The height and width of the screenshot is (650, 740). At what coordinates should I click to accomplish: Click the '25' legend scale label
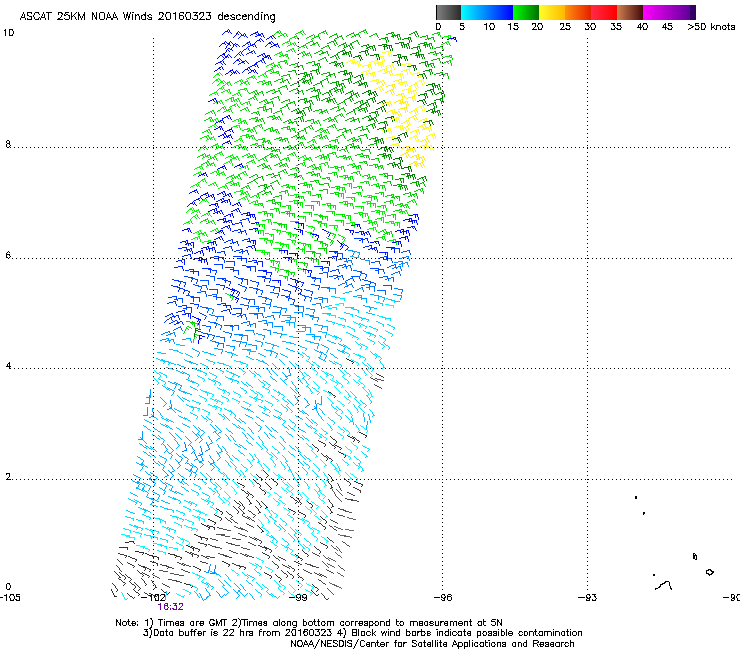[565, 27]
